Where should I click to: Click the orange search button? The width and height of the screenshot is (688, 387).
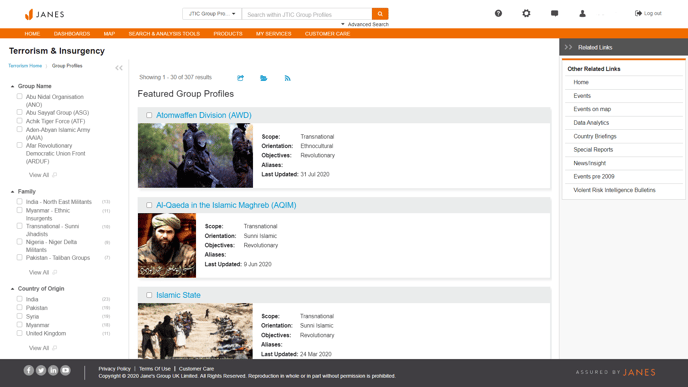click(x=380, y=14)
